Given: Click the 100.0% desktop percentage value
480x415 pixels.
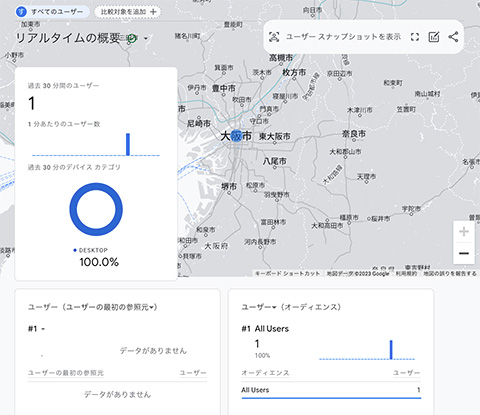Looking at the screenshot, I should pyautogui.click(x=99, y=262).
